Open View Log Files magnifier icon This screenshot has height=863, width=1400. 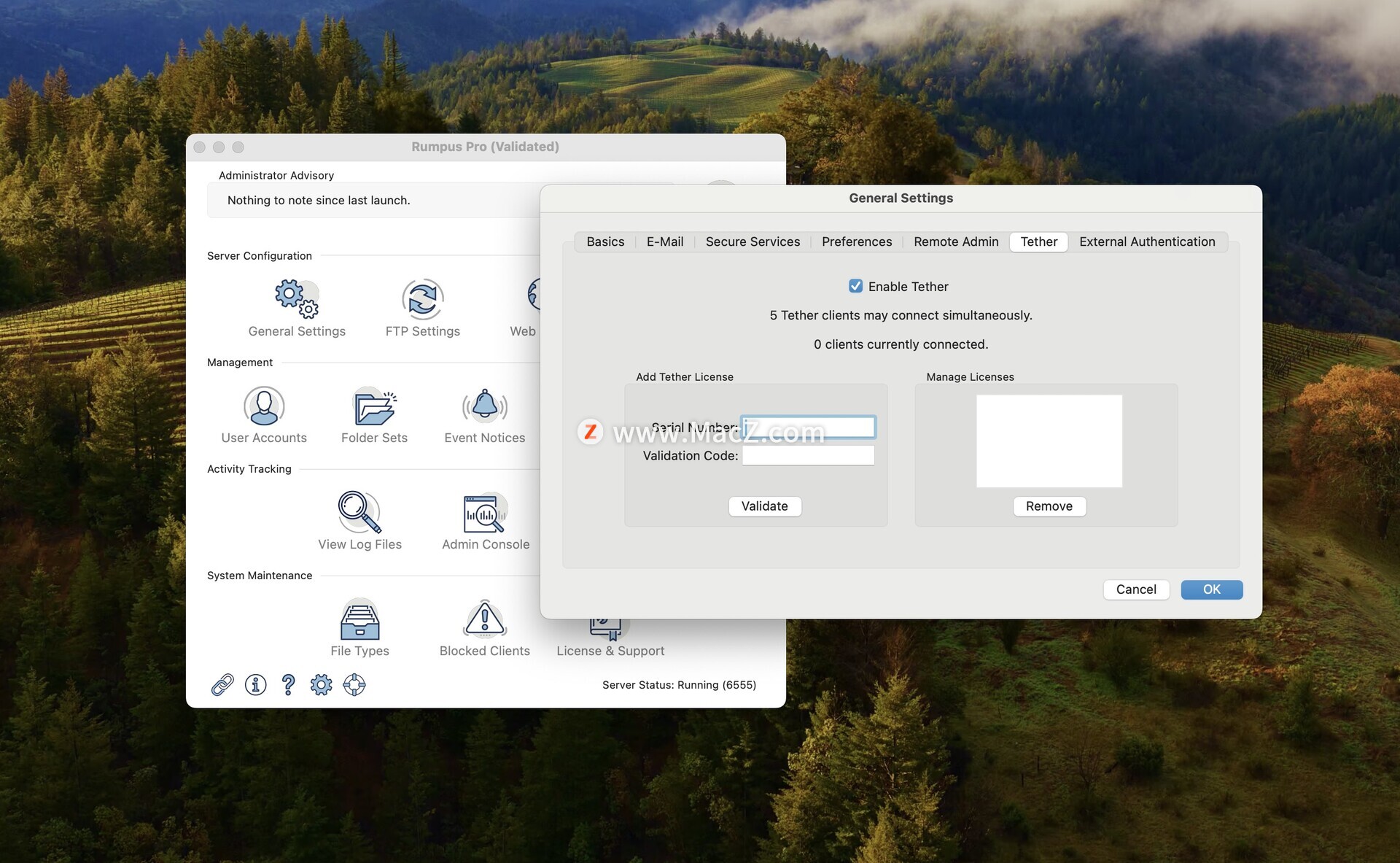click(359, 512)
